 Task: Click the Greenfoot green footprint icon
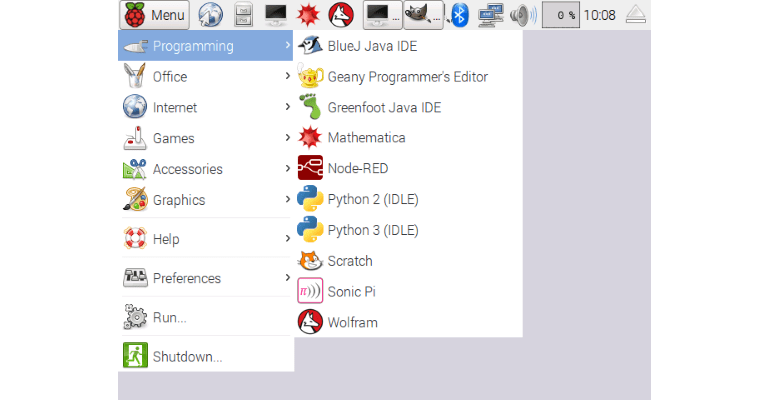(x=310, y=107)
